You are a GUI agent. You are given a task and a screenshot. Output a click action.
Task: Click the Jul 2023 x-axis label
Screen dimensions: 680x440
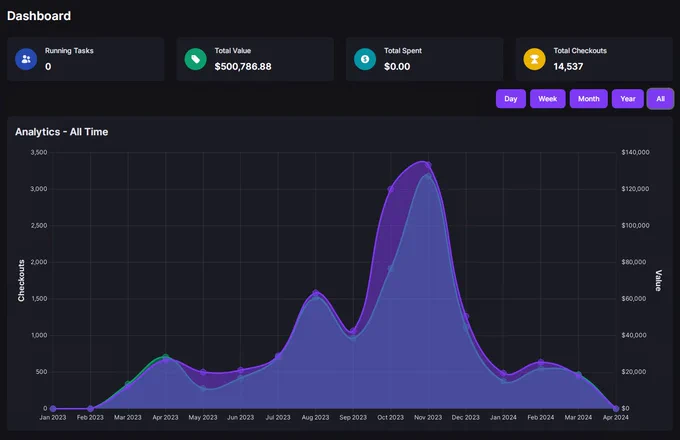click(x=278, y=417)
